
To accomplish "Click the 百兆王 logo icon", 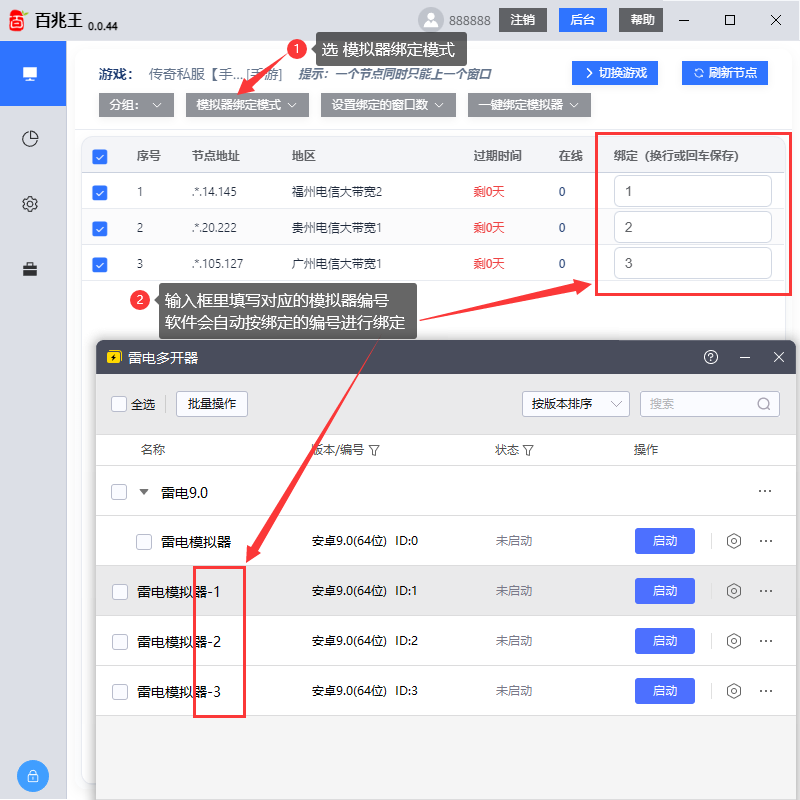I will (16, 18).
